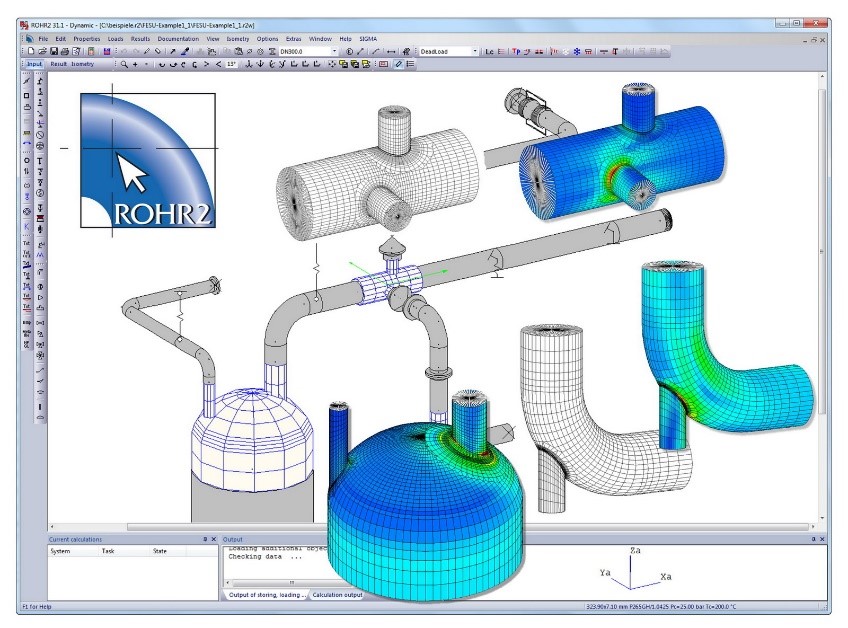This screenshot has height=628, width=848.
Task: Open the Results menu
Action: pos(140,39)
